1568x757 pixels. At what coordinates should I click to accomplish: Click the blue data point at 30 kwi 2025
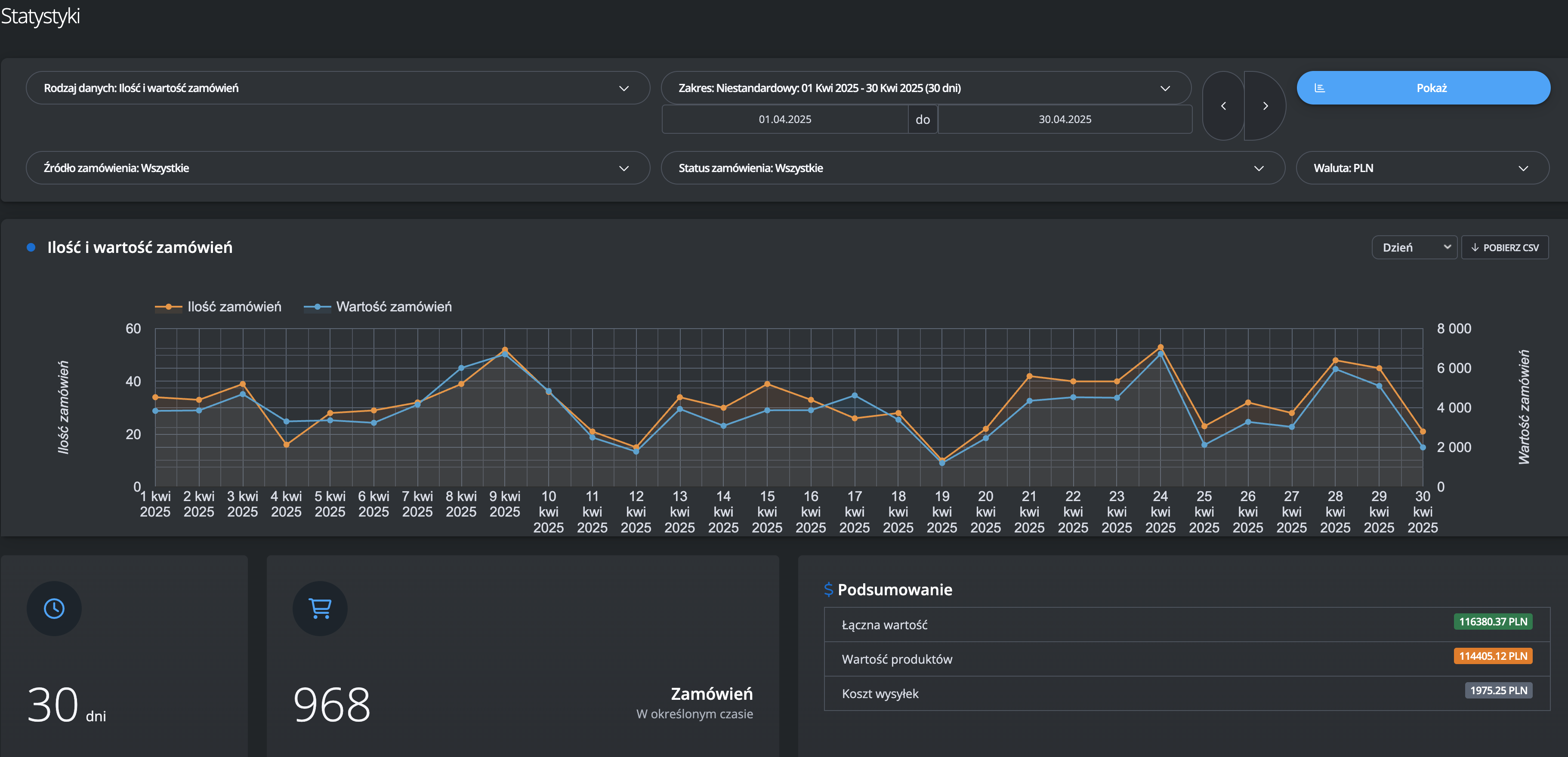[x=1423, y=447]
